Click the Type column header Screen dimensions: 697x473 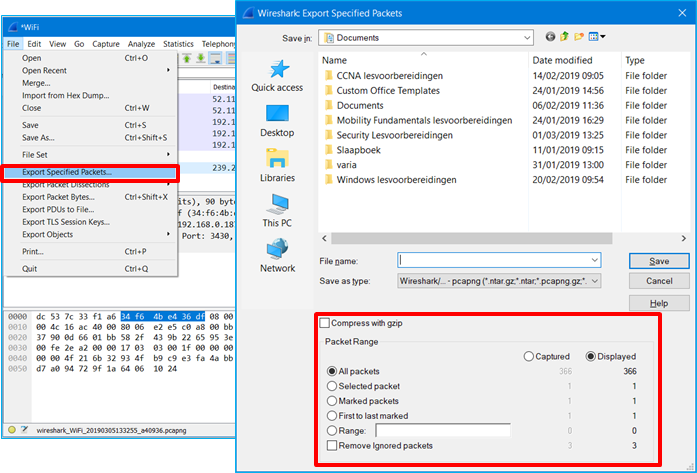click(635, 60)
